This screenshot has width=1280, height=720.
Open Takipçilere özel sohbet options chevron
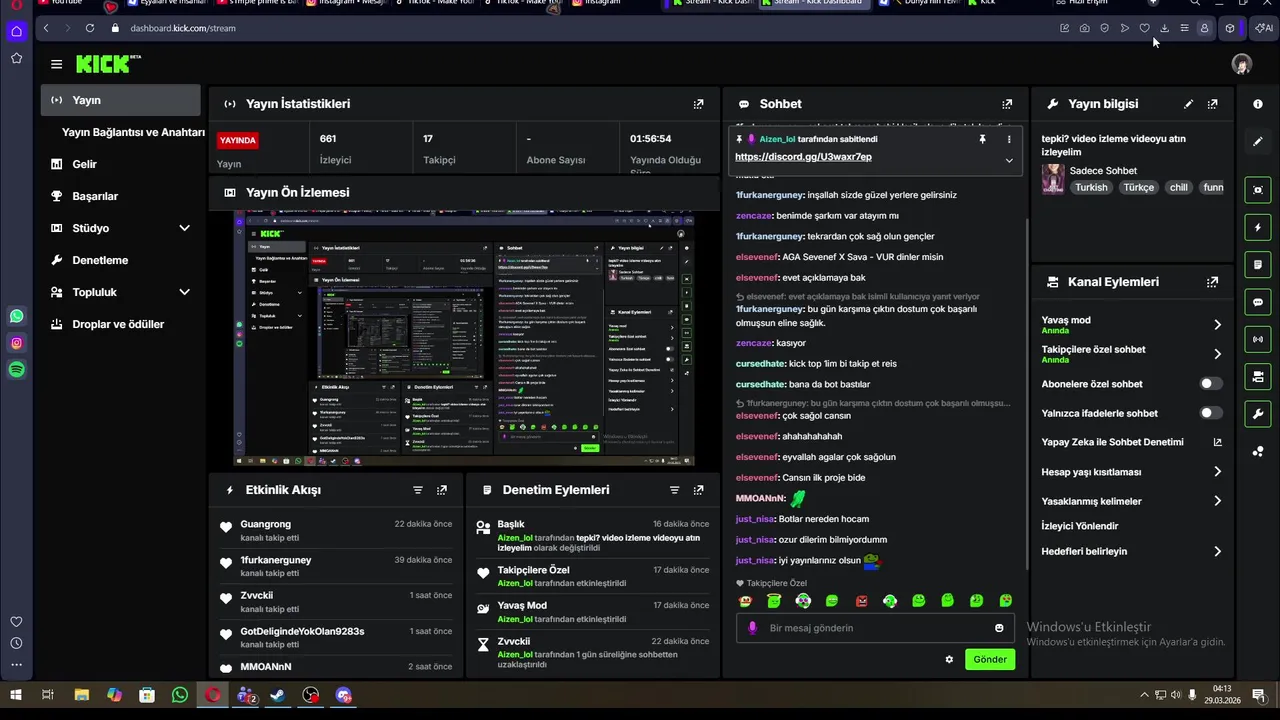pos(1217,354)
